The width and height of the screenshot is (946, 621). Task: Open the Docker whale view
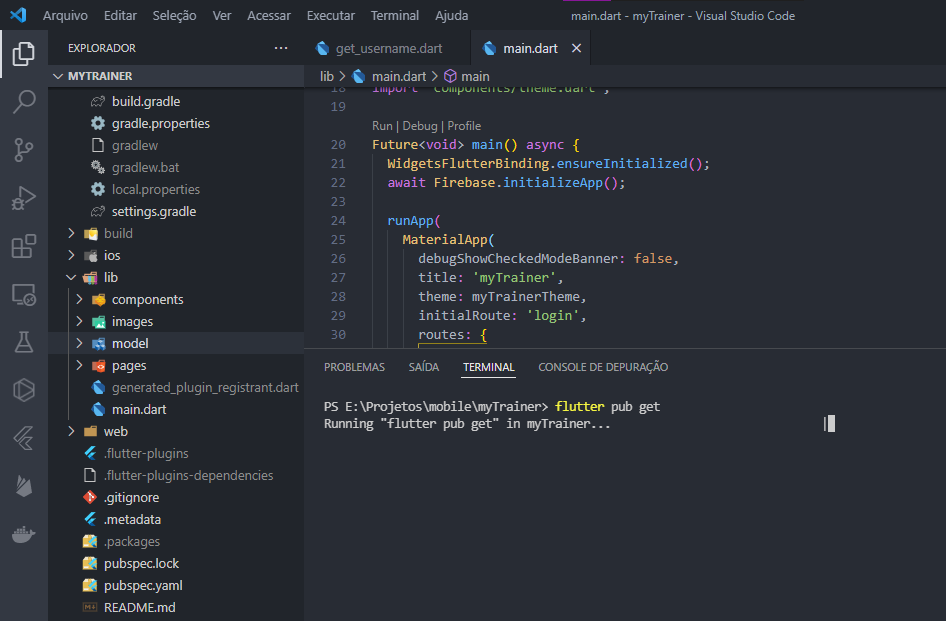pos(24,535)
